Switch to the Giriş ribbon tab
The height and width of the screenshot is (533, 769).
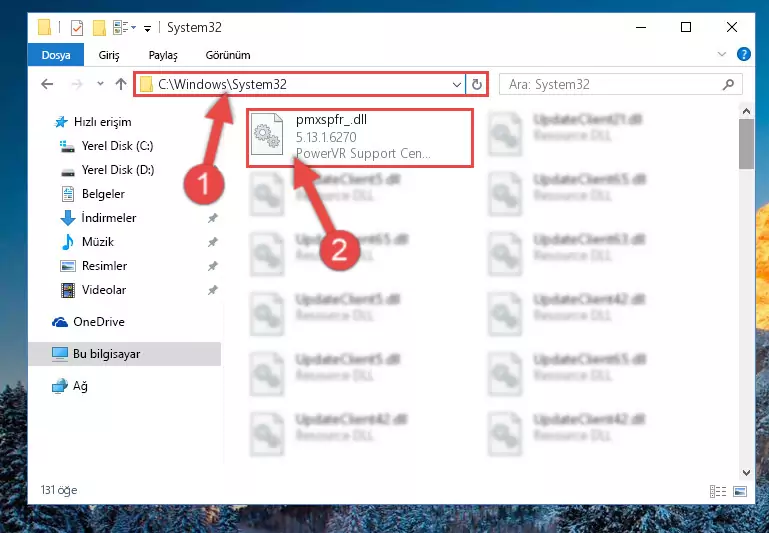coord(109,55)
